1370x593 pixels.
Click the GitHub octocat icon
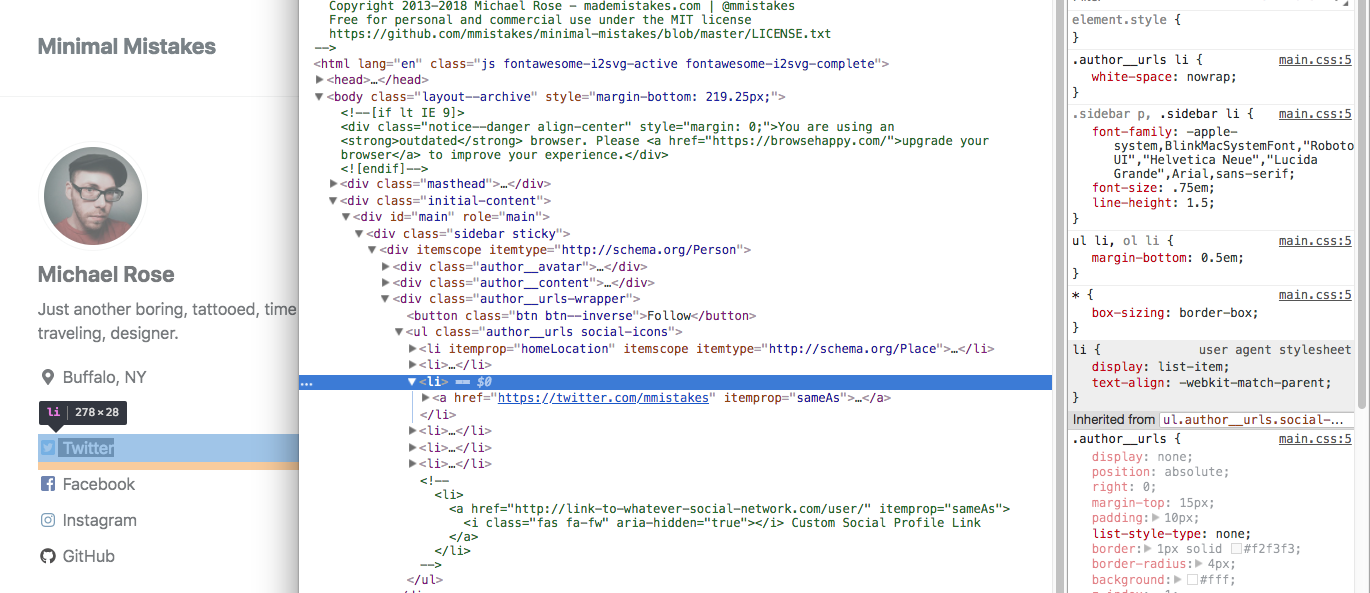(x=47, y=556)
